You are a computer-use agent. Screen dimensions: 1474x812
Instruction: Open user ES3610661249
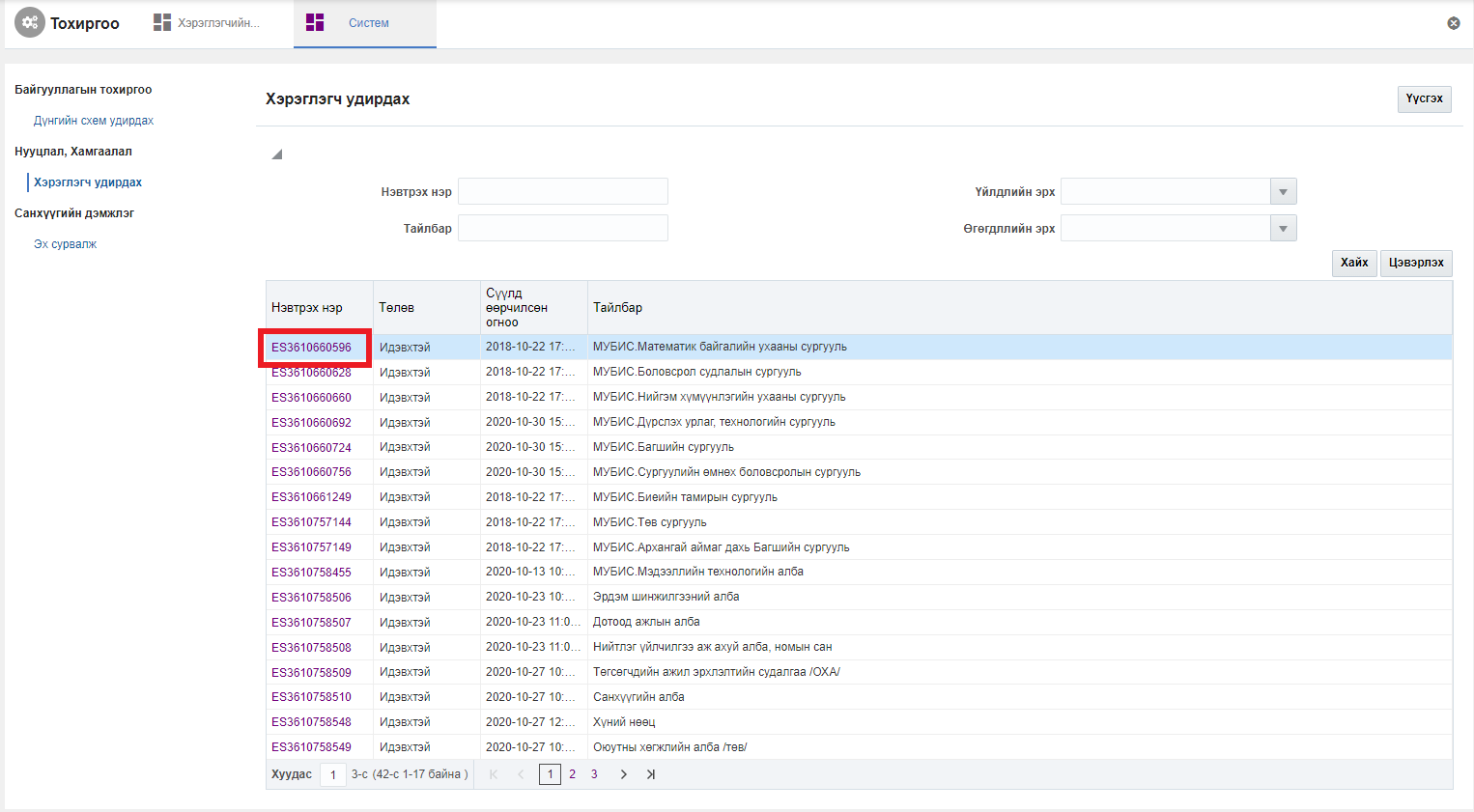(311, 497)
